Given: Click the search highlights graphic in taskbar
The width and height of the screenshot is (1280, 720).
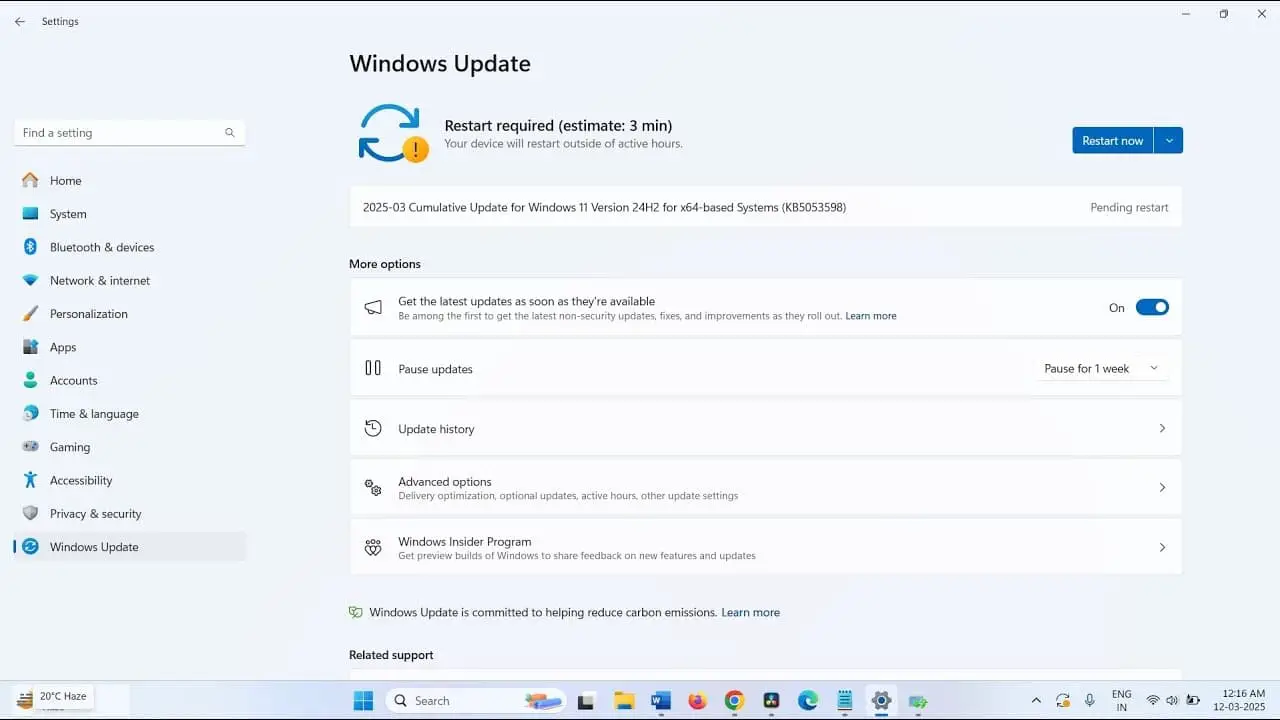Looking at the screenshot, I should pyautogui.click(x=543, y=701).
